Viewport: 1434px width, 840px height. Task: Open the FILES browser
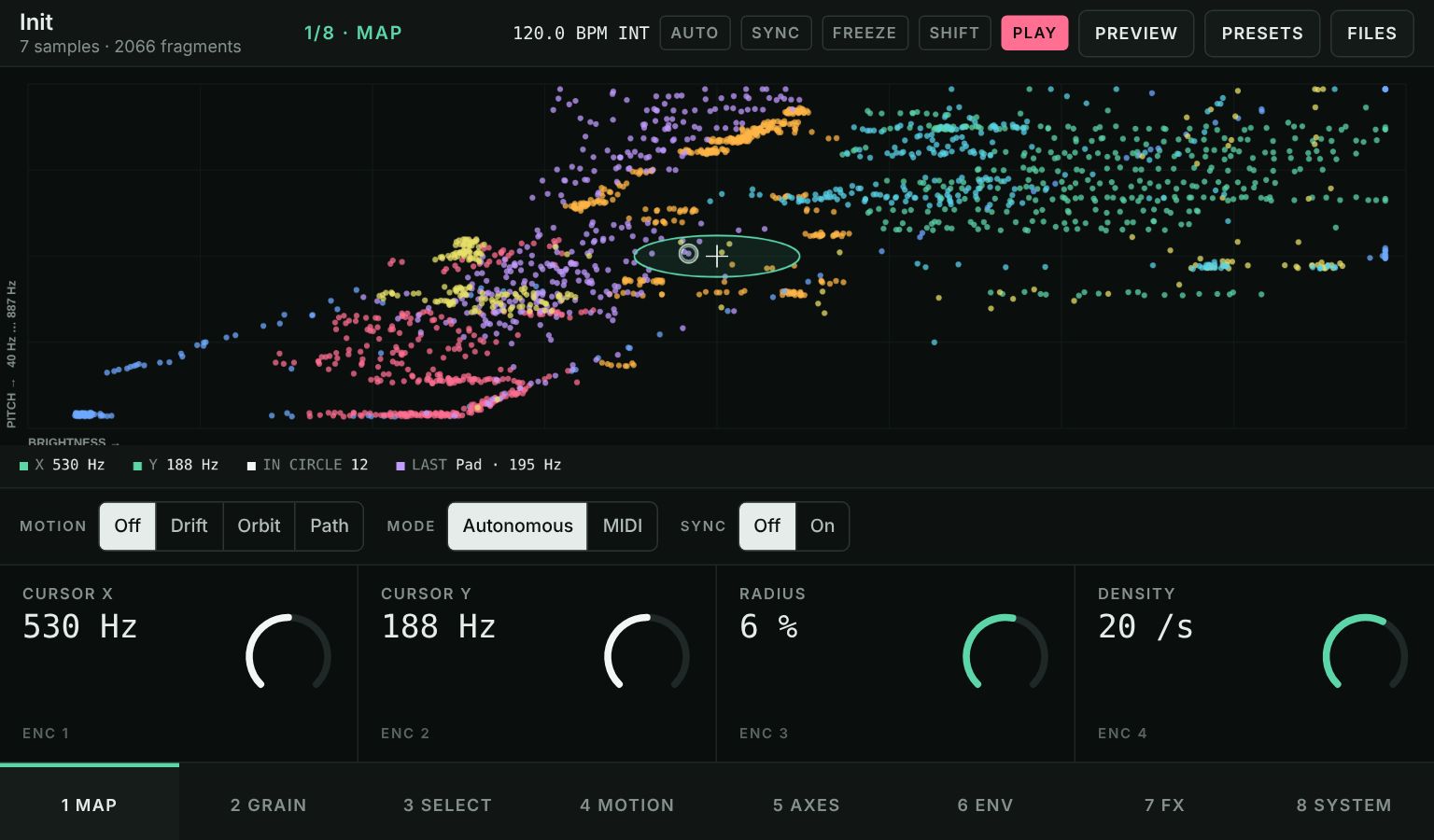coord(1372,34)
